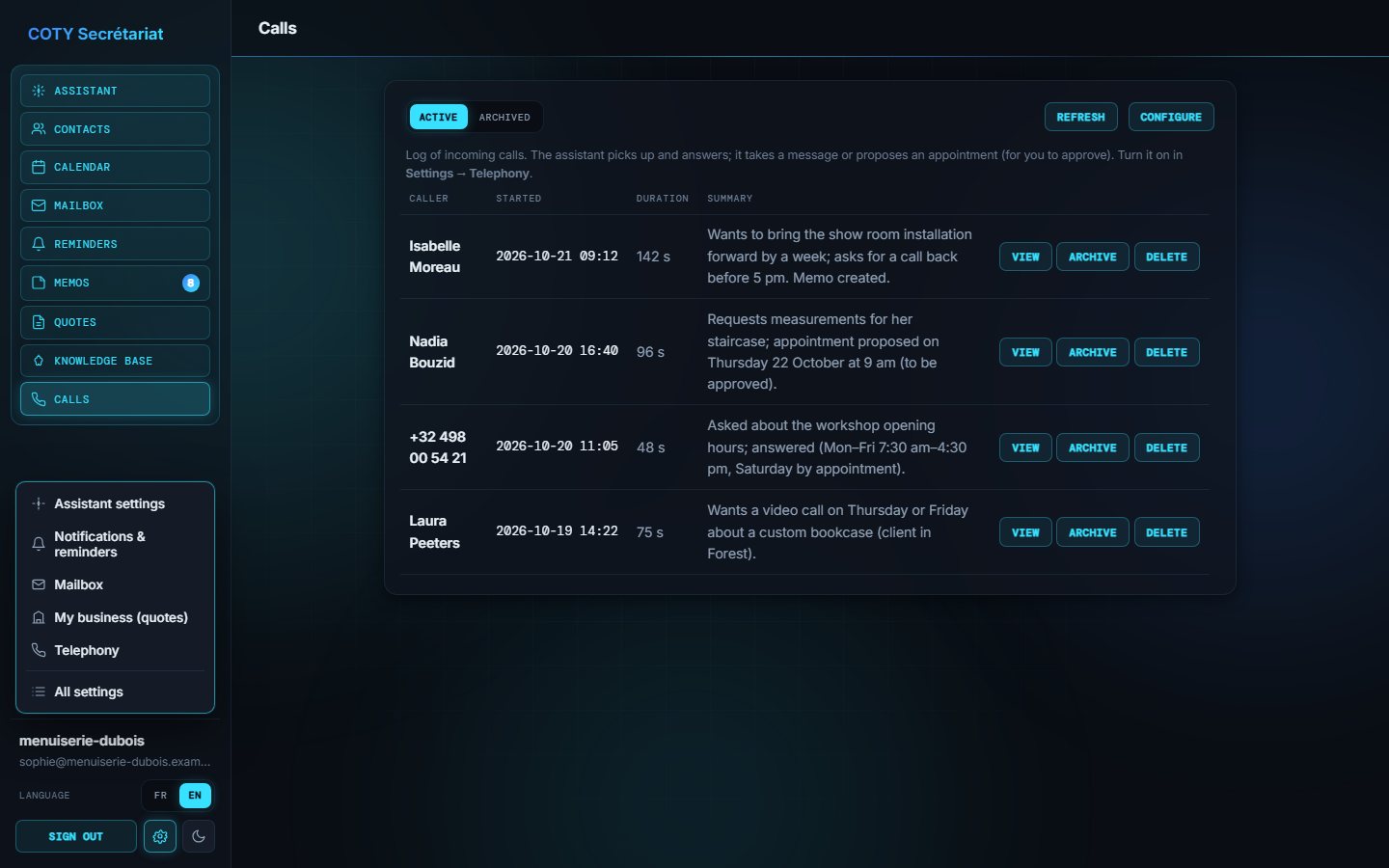Viewport: 1389px width, 868px height.
Task: Refresh the calls log
Action: pyautogui.click(x=1081, y=117)
